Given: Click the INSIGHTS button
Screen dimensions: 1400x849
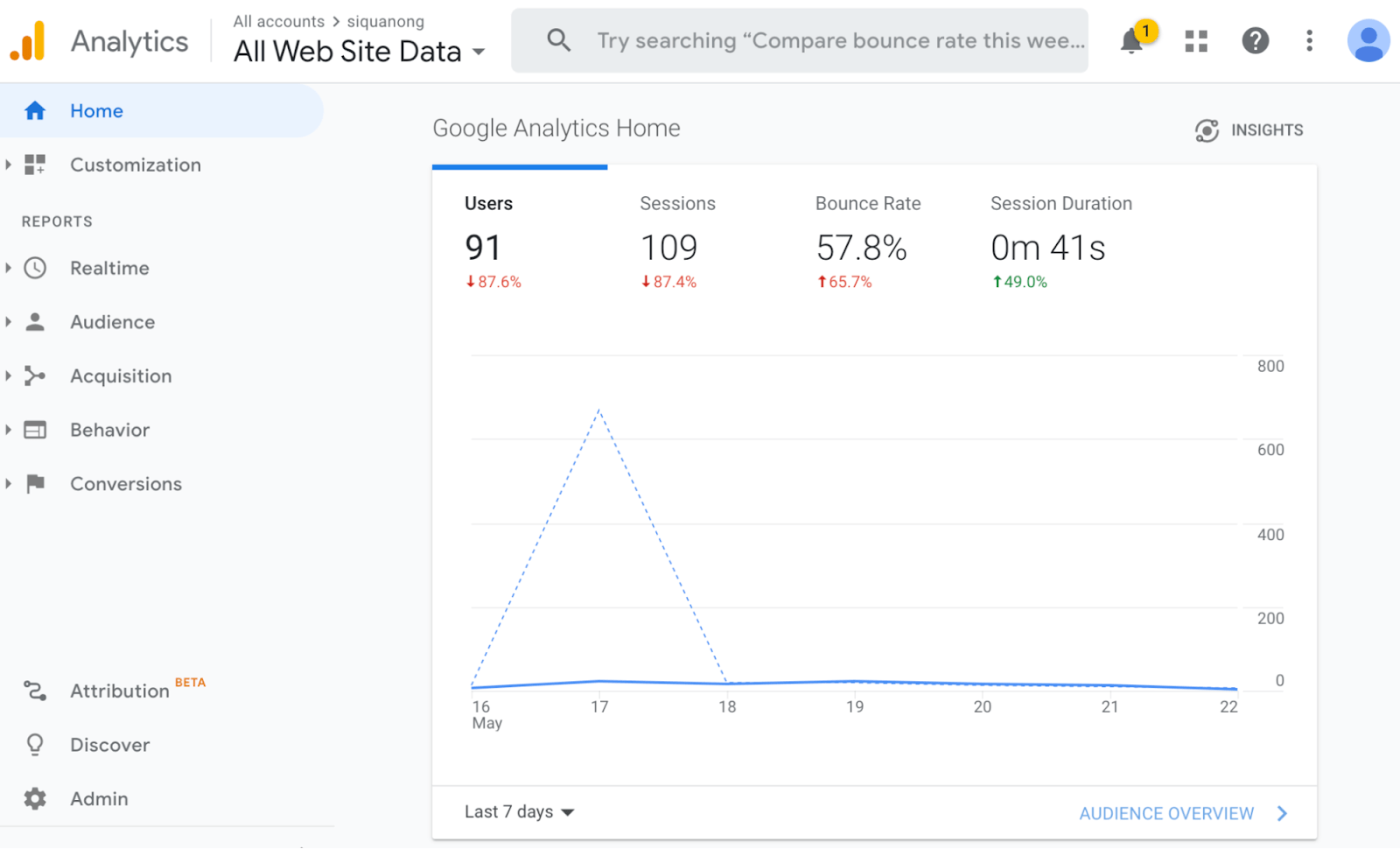Looking at the screenshot, I should point(1249,130).
